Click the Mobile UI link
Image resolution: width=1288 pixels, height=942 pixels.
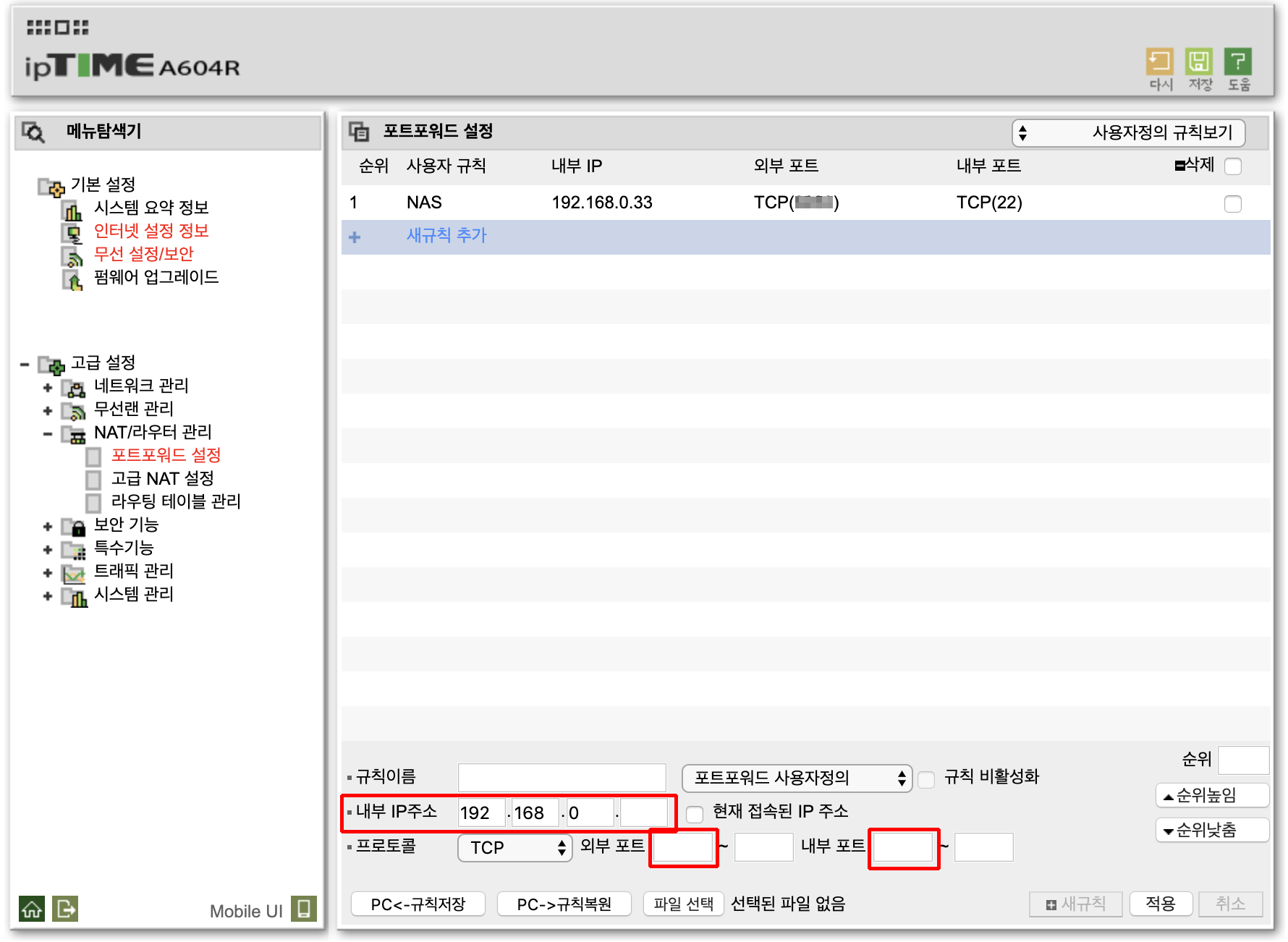tap(246, 912)
